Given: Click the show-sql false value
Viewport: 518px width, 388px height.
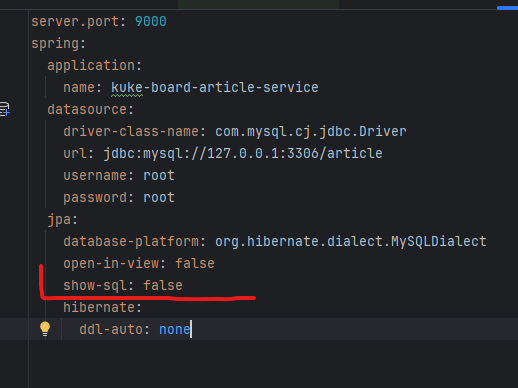Looking at the screenshot, I should click(x=163, y=286).
